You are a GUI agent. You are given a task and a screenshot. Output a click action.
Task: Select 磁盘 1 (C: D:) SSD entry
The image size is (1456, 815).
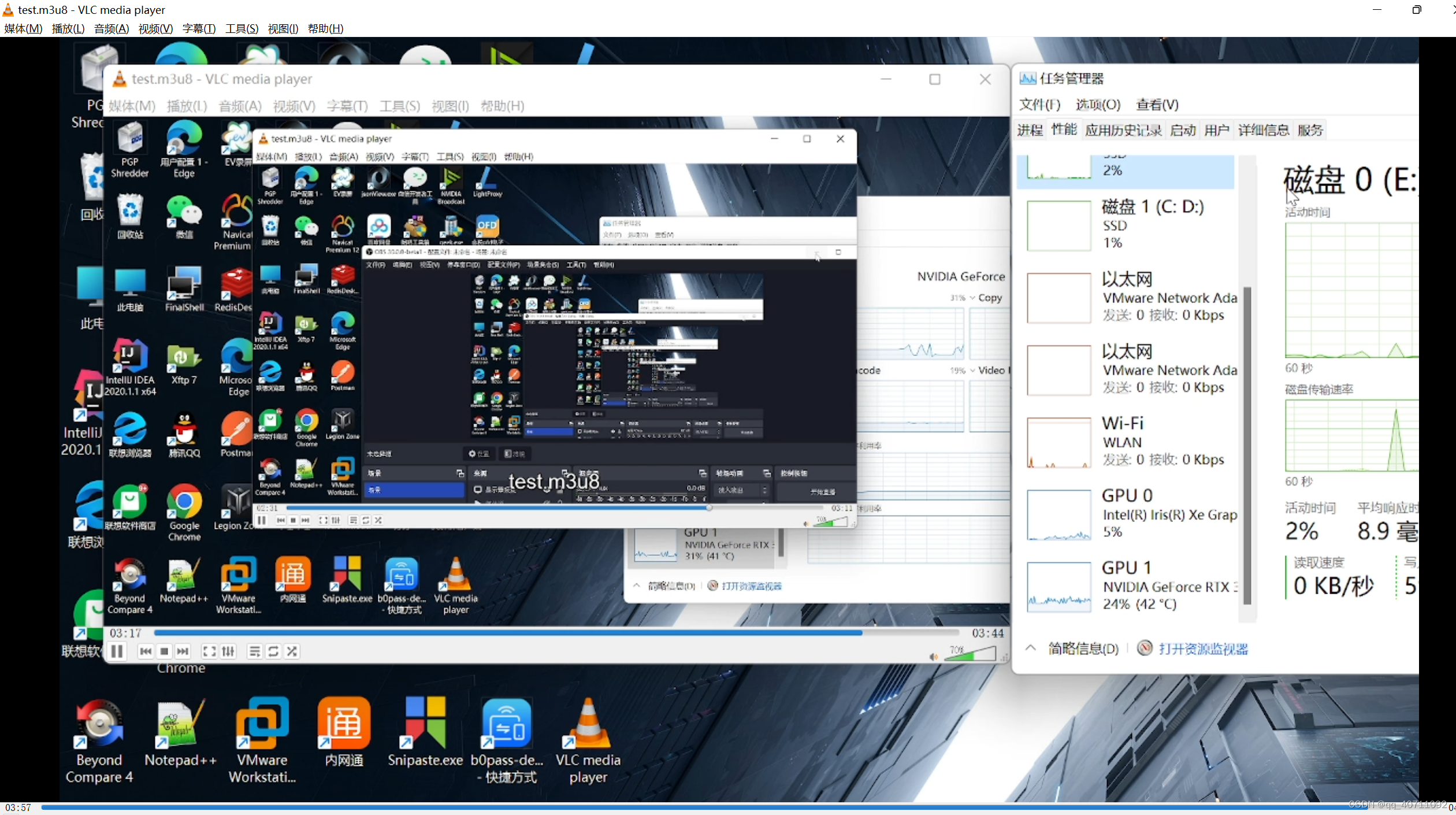pos(1126,224)
